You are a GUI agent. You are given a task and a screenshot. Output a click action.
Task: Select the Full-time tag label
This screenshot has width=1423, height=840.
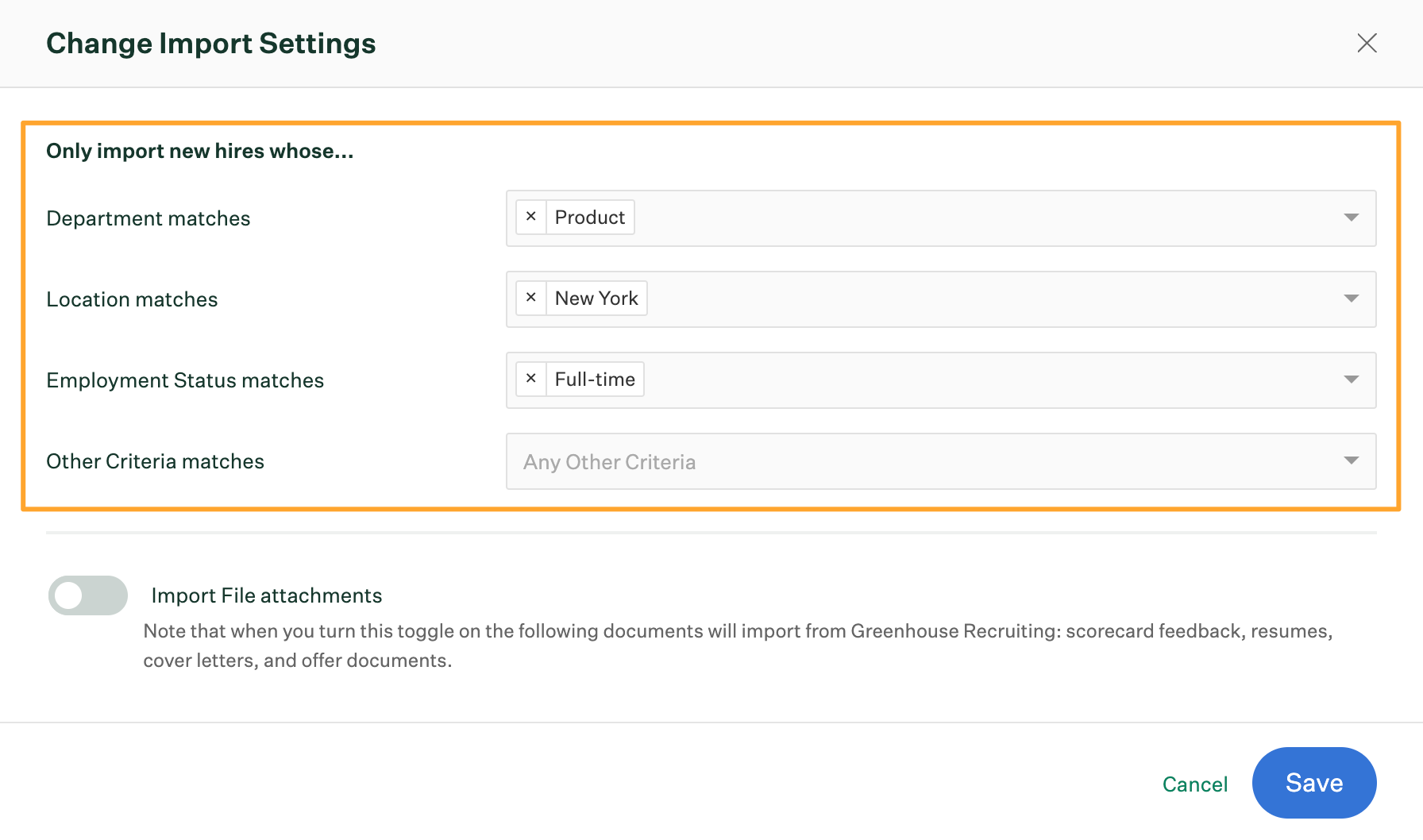pyautogui.click(x=595, y=379)
